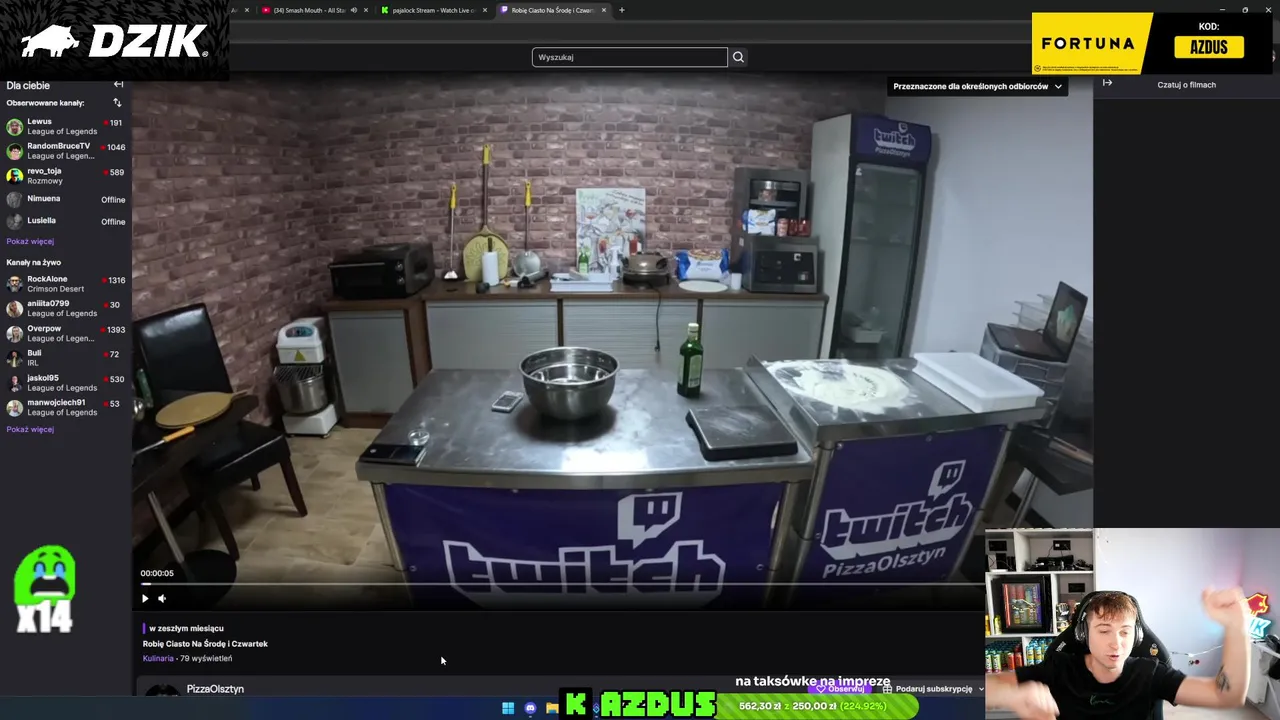Show more followed channels via Pokaż więcej
This screenshot has width=1280, height=720.
click(30, 241)
